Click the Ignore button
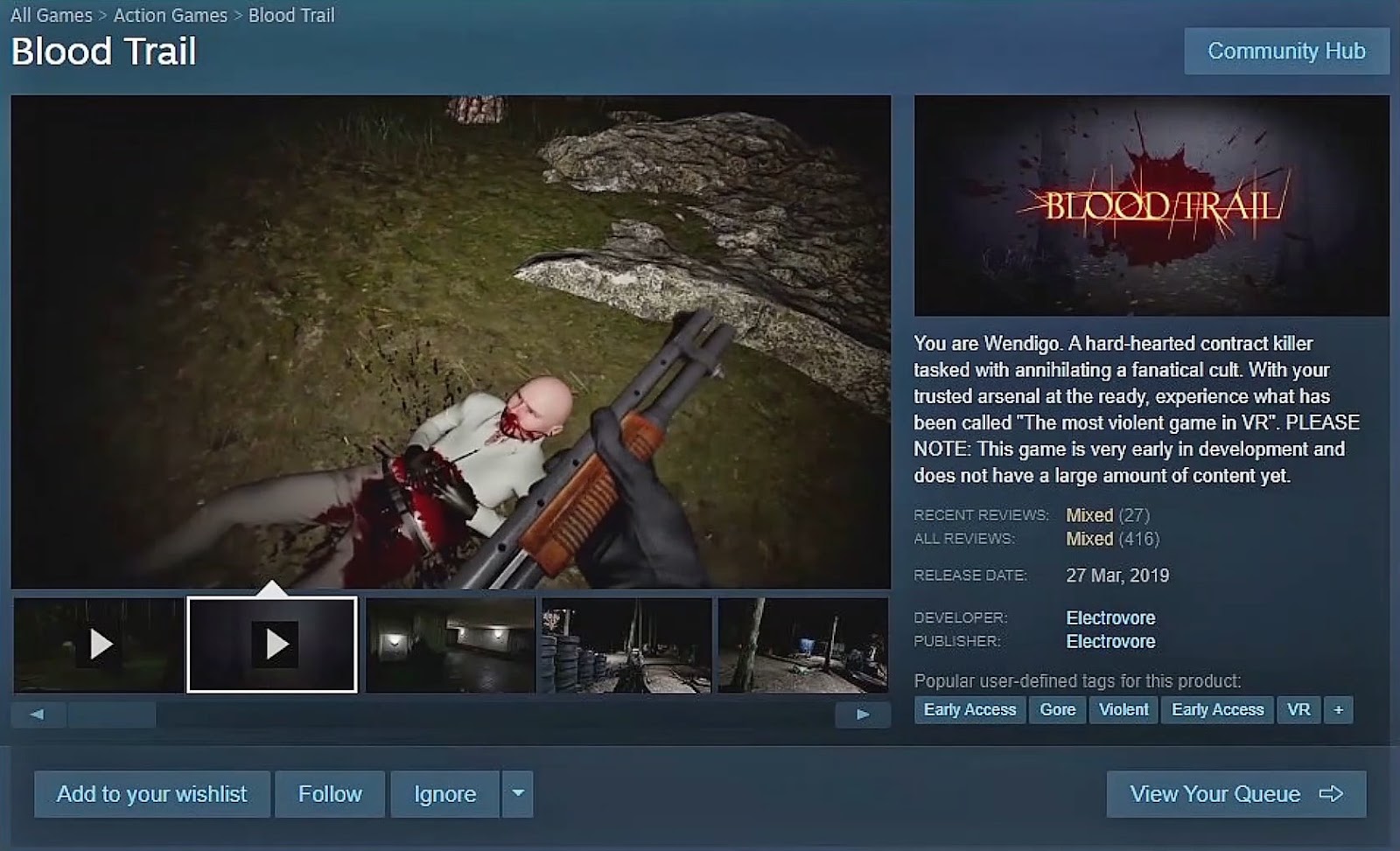 [445, 794]
